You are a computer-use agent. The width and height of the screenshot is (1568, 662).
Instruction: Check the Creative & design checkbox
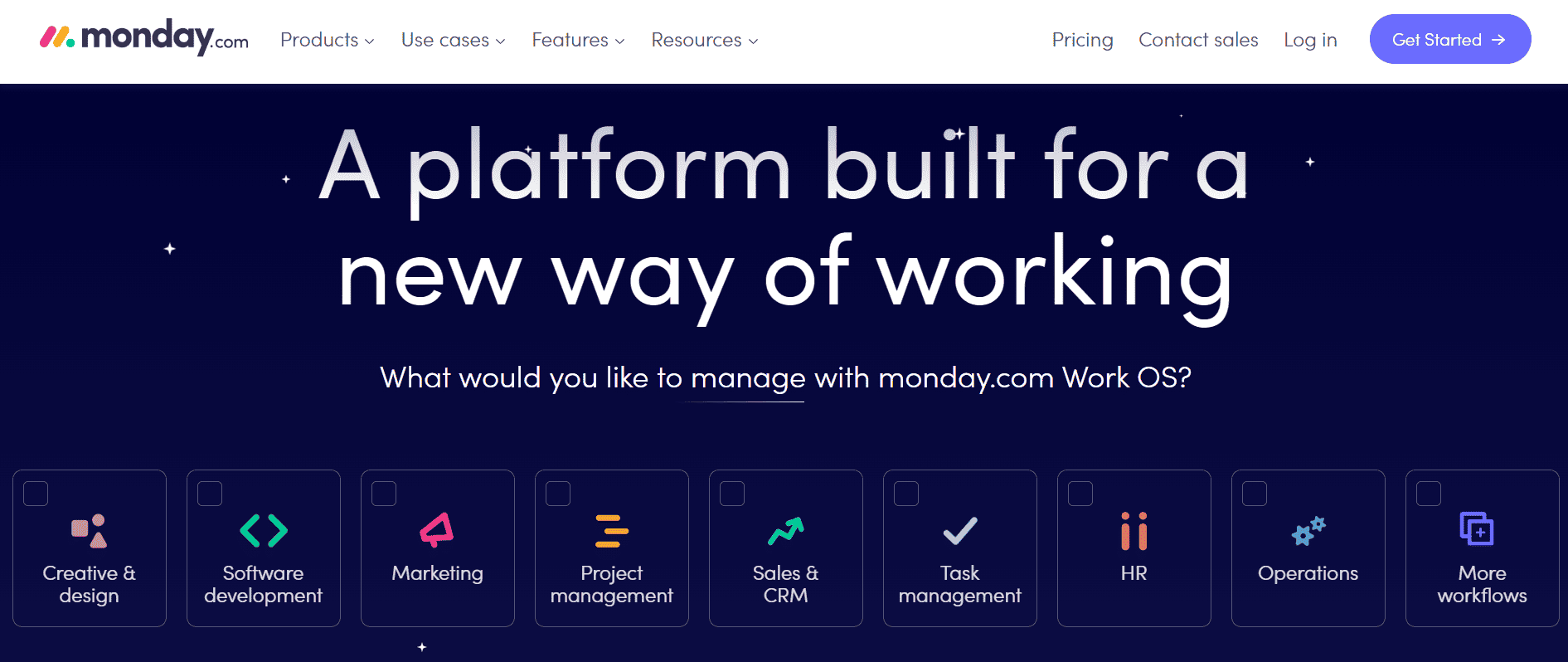click(x=36, y=494)
